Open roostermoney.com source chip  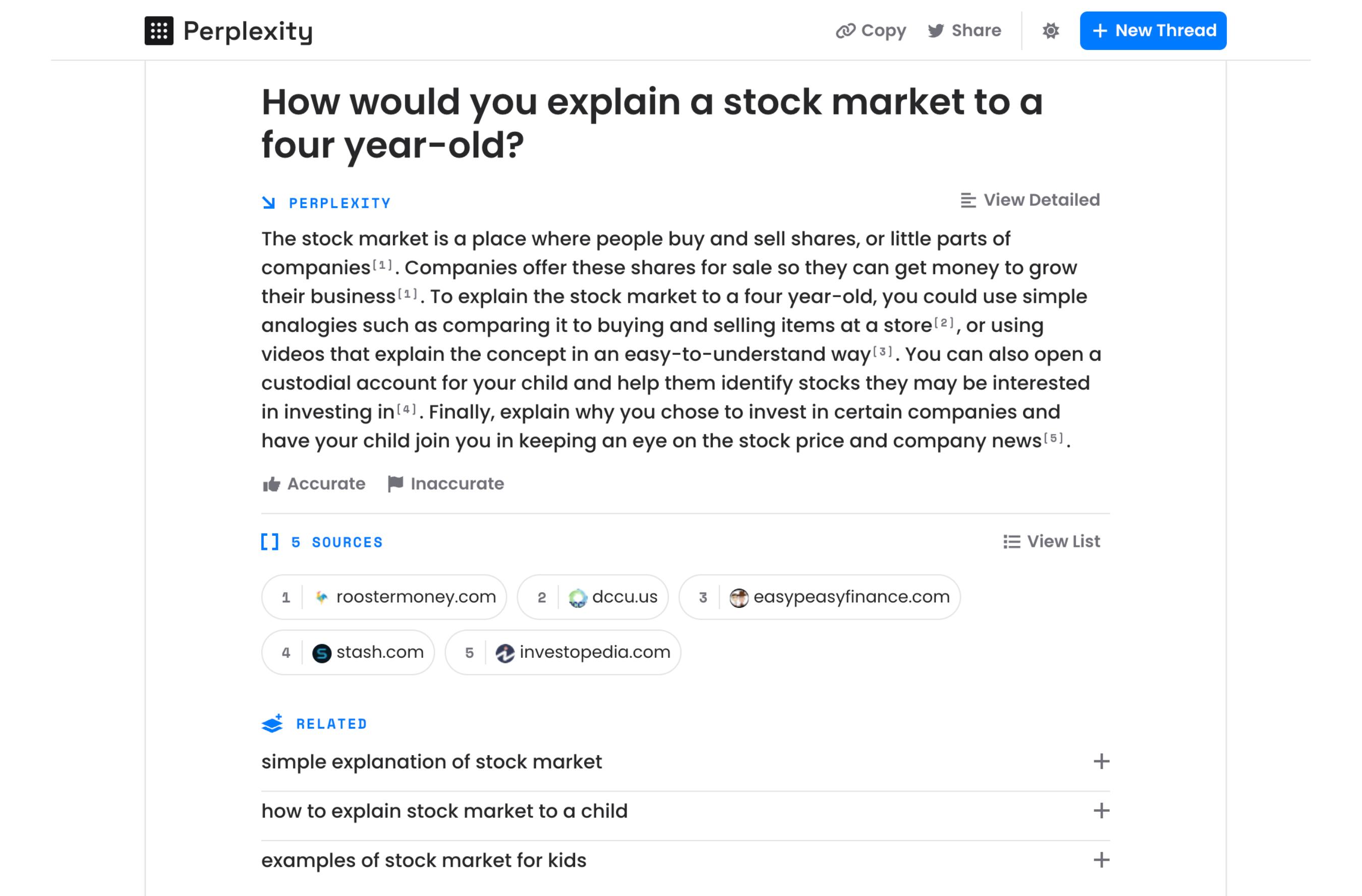[x=384, y=597]
